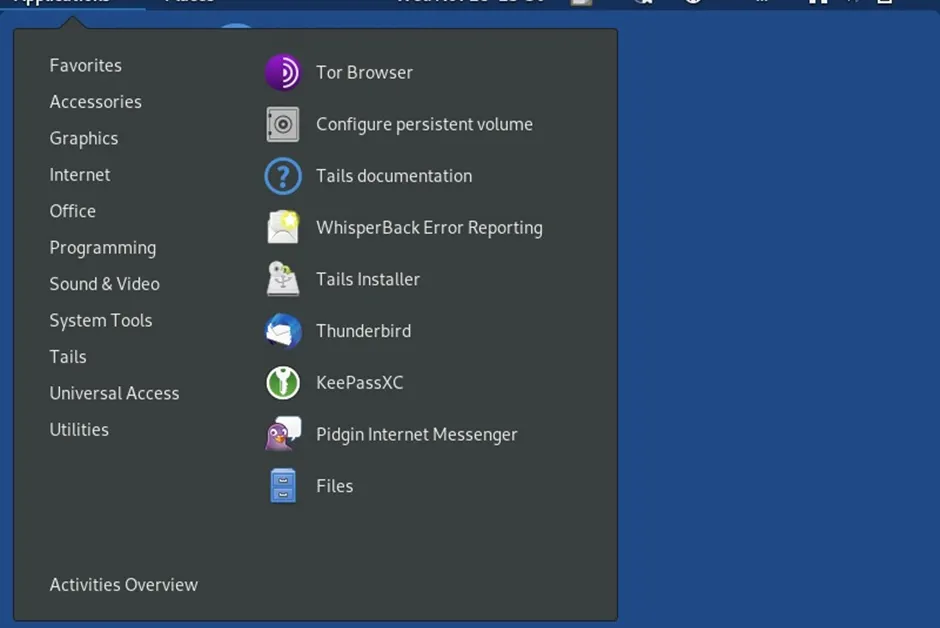Click the Tor Browser onion icon
This screenshot has height=628, width=940.
283,73
